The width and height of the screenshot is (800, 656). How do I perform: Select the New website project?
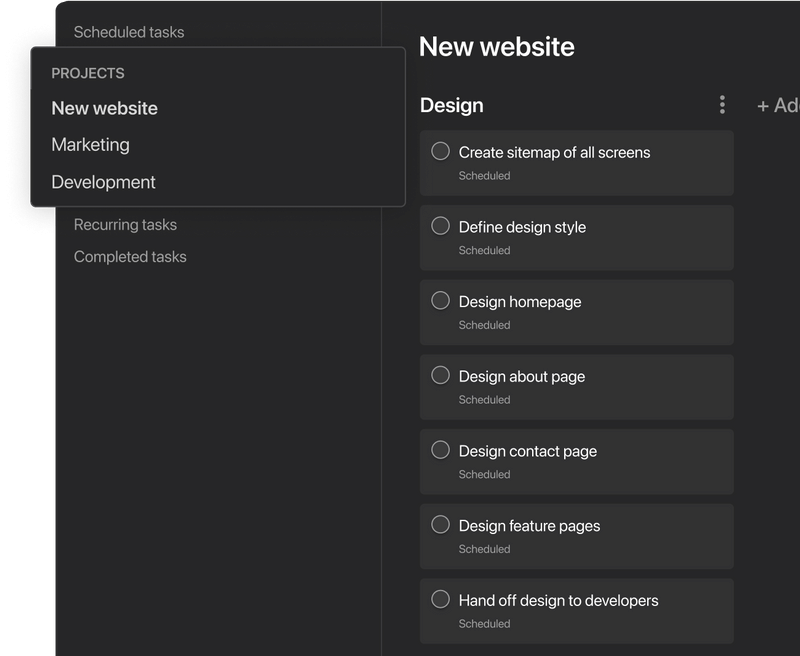tap(105, 108)
